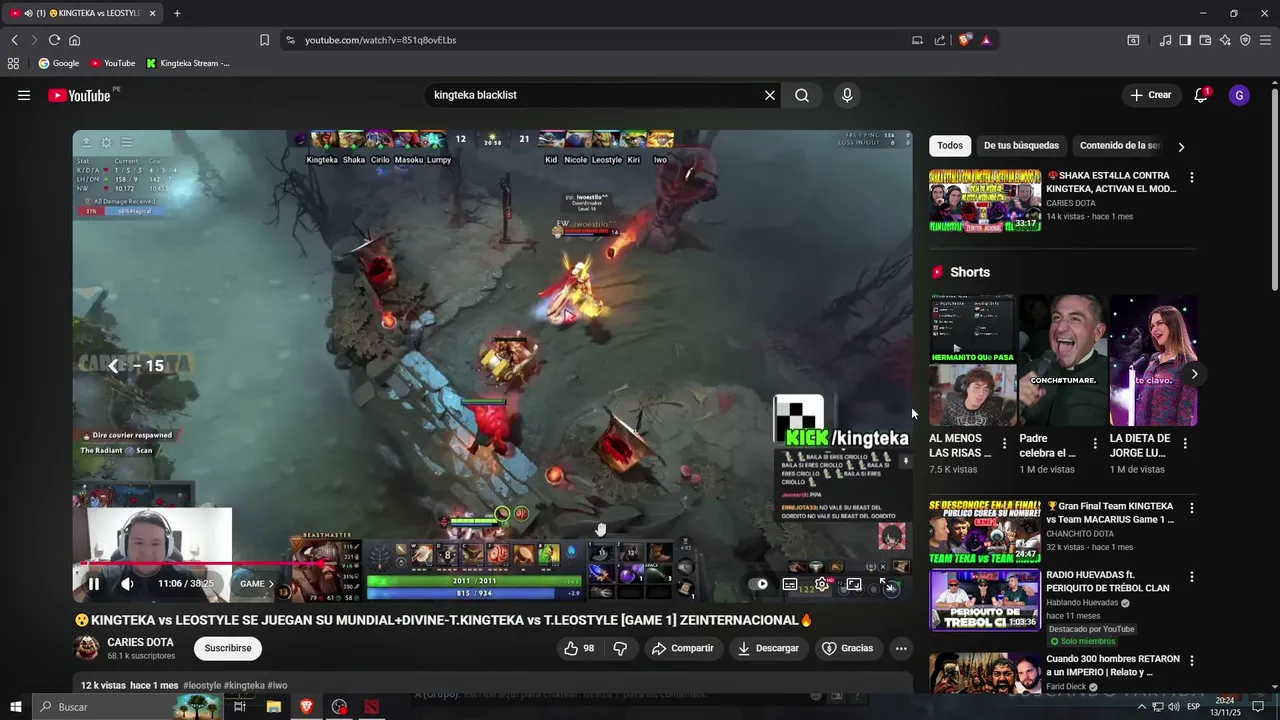Open the Padre celebra el short
1280x720 pixels.
click(1063, 360)
